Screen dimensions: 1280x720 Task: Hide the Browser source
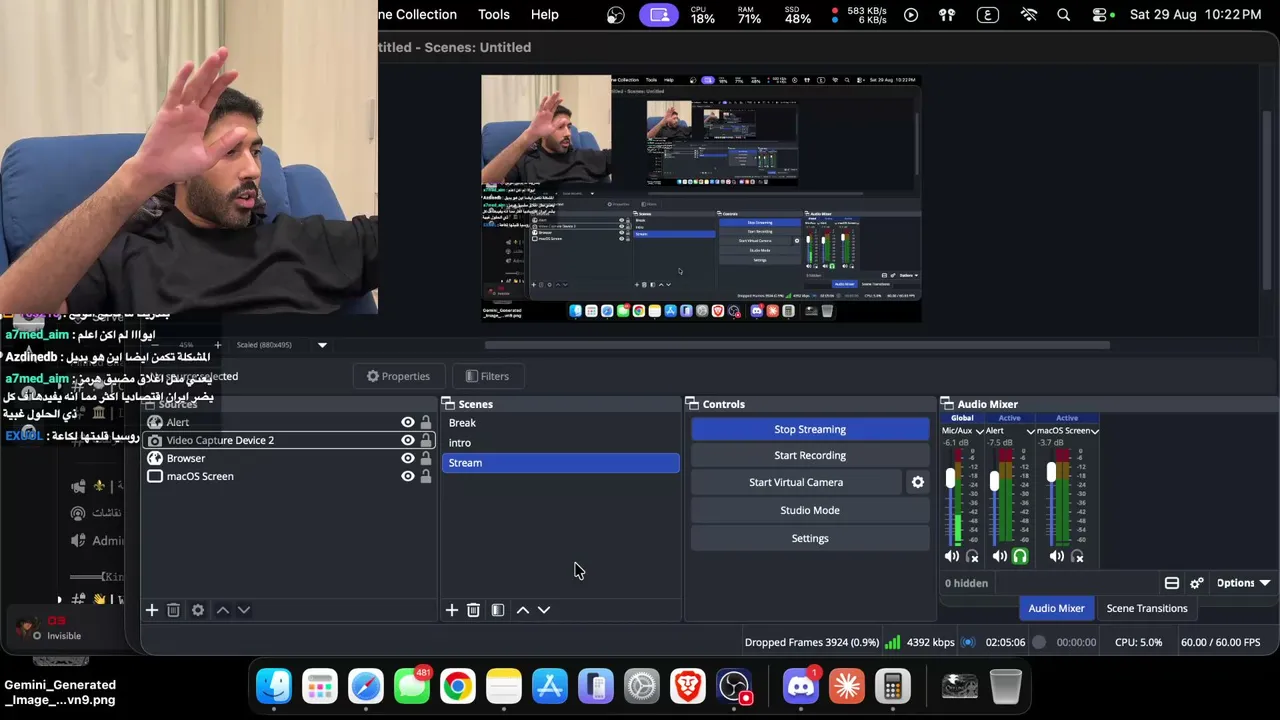pos(407,459)
